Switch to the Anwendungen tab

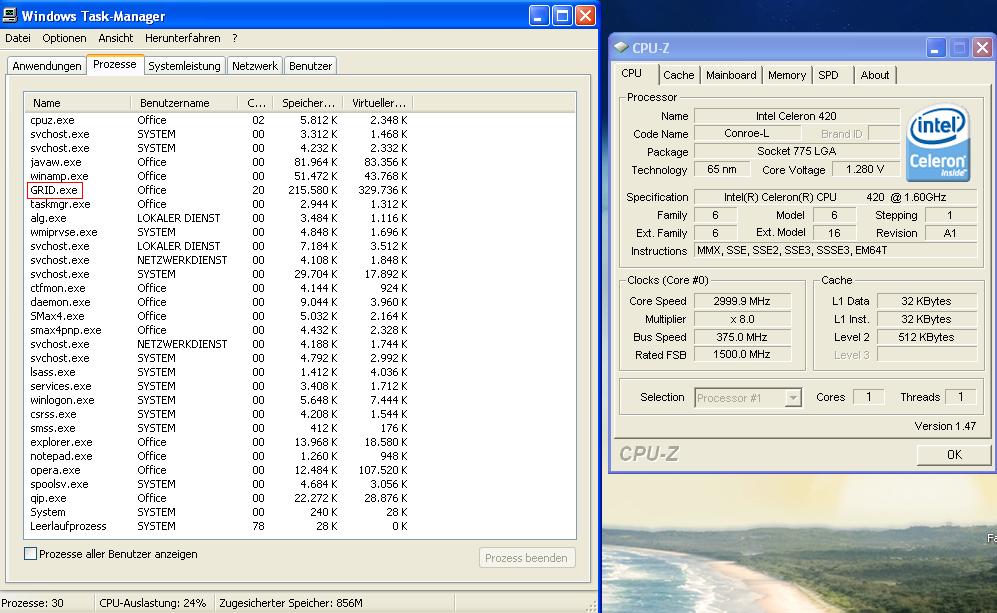tap(47, 66)
